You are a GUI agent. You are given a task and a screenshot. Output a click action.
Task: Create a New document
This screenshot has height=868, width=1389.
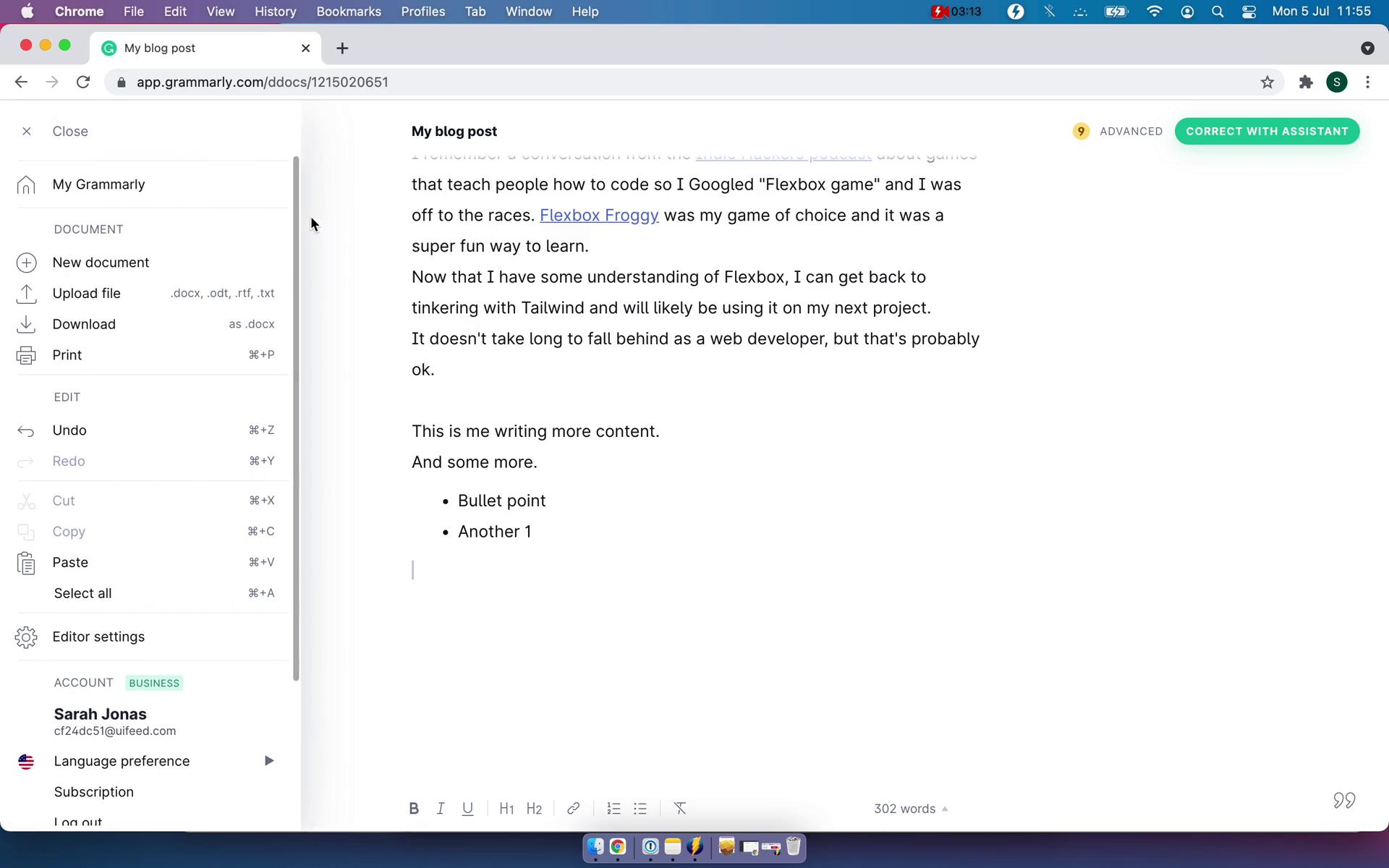click(101, 263)
